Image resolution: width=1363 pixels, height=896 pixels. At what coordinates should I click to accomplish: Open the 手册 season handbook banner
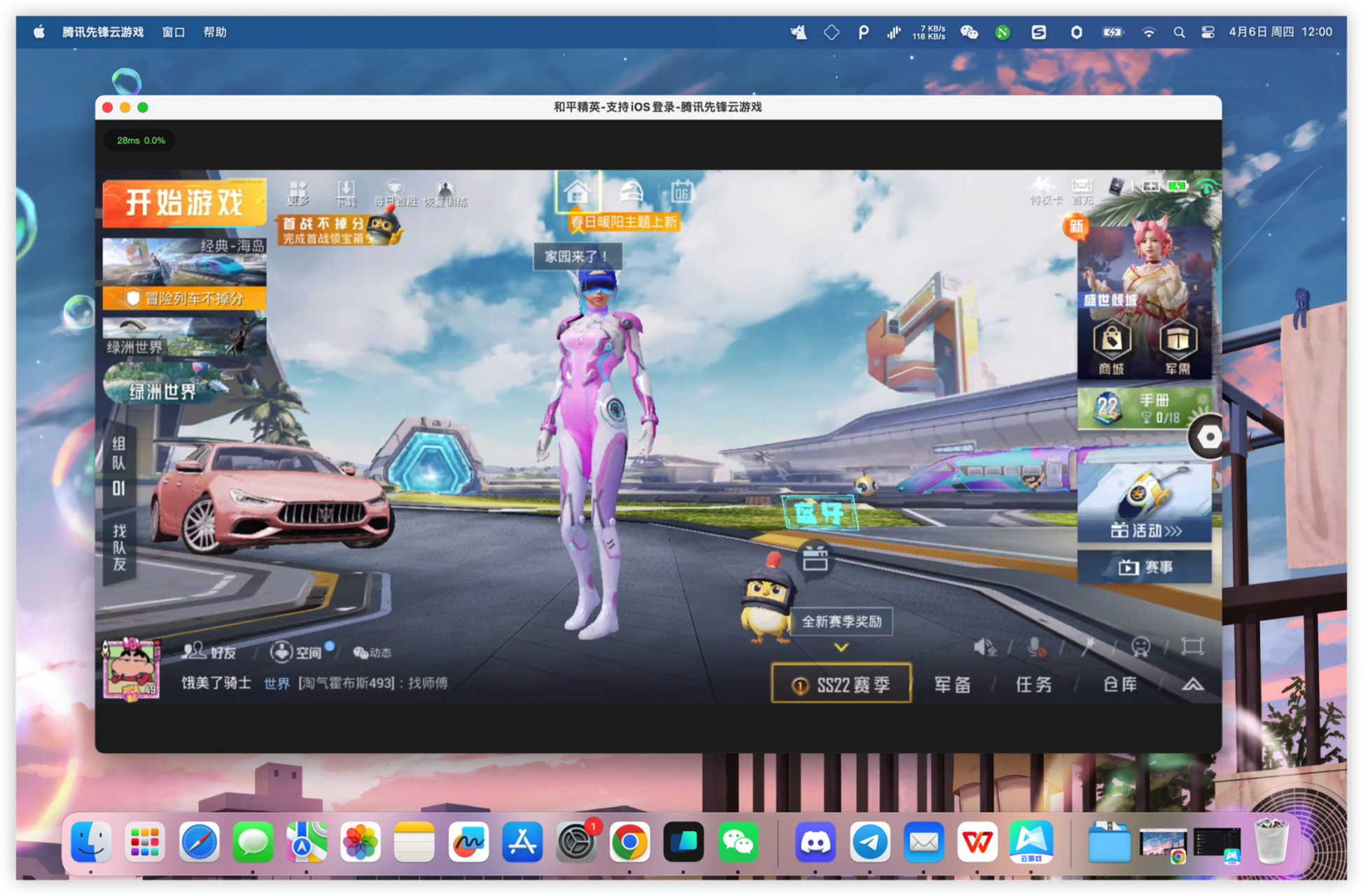[1145, 409]
